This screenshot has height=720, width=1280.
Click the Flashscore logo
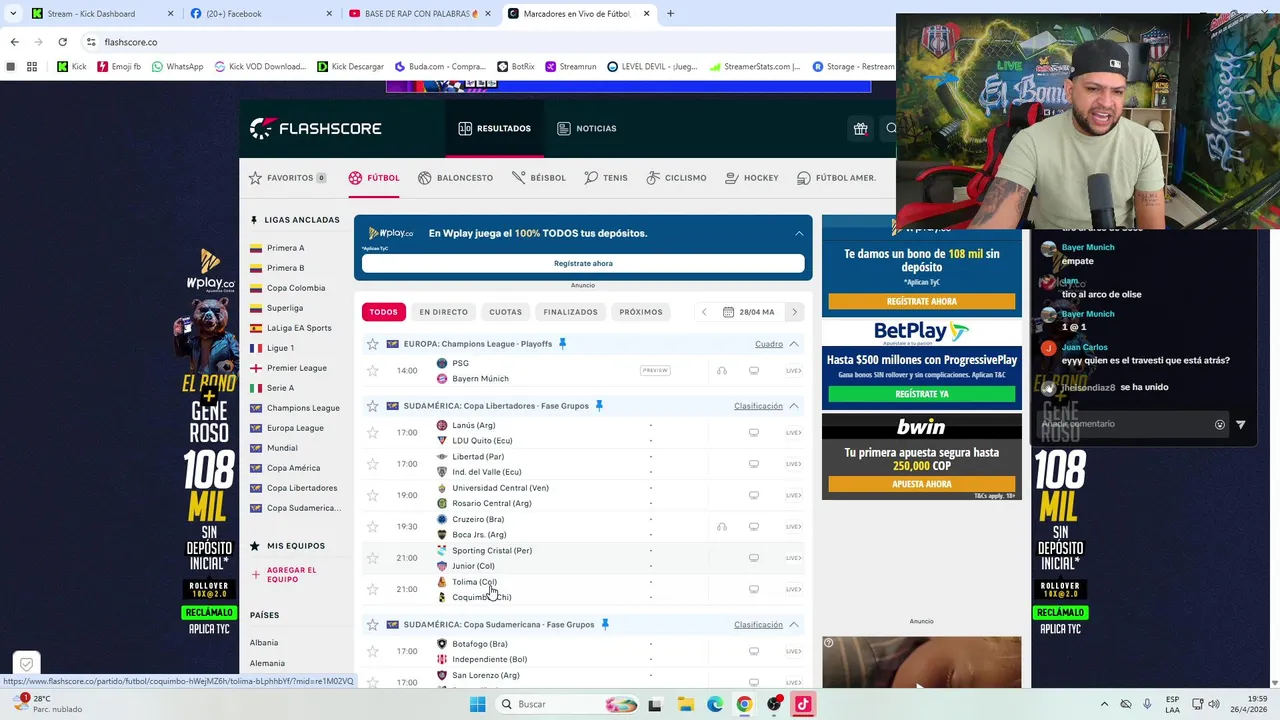[315, 128]
